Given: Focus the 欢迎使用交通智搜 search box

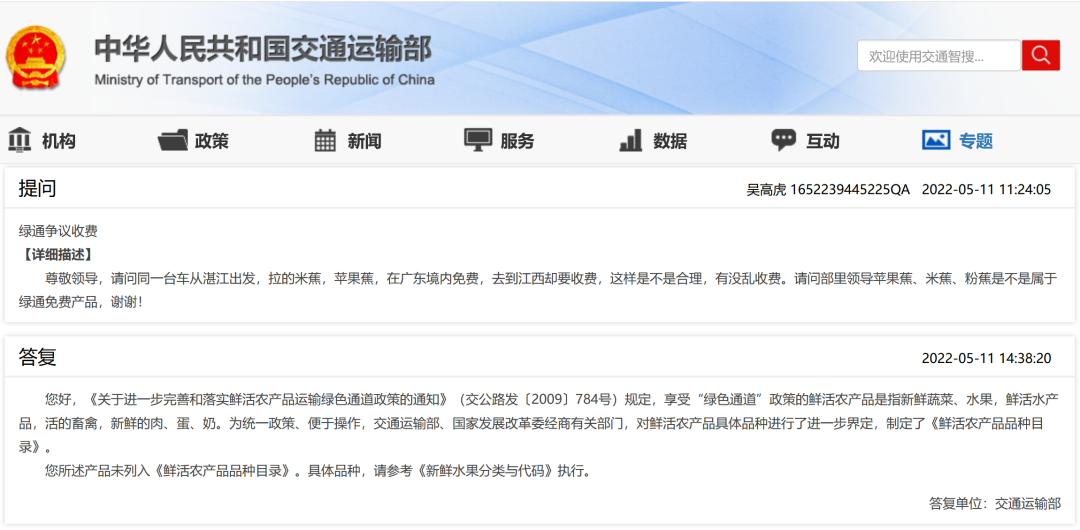Looking at the screenshot, I should [x=938, y=56].
